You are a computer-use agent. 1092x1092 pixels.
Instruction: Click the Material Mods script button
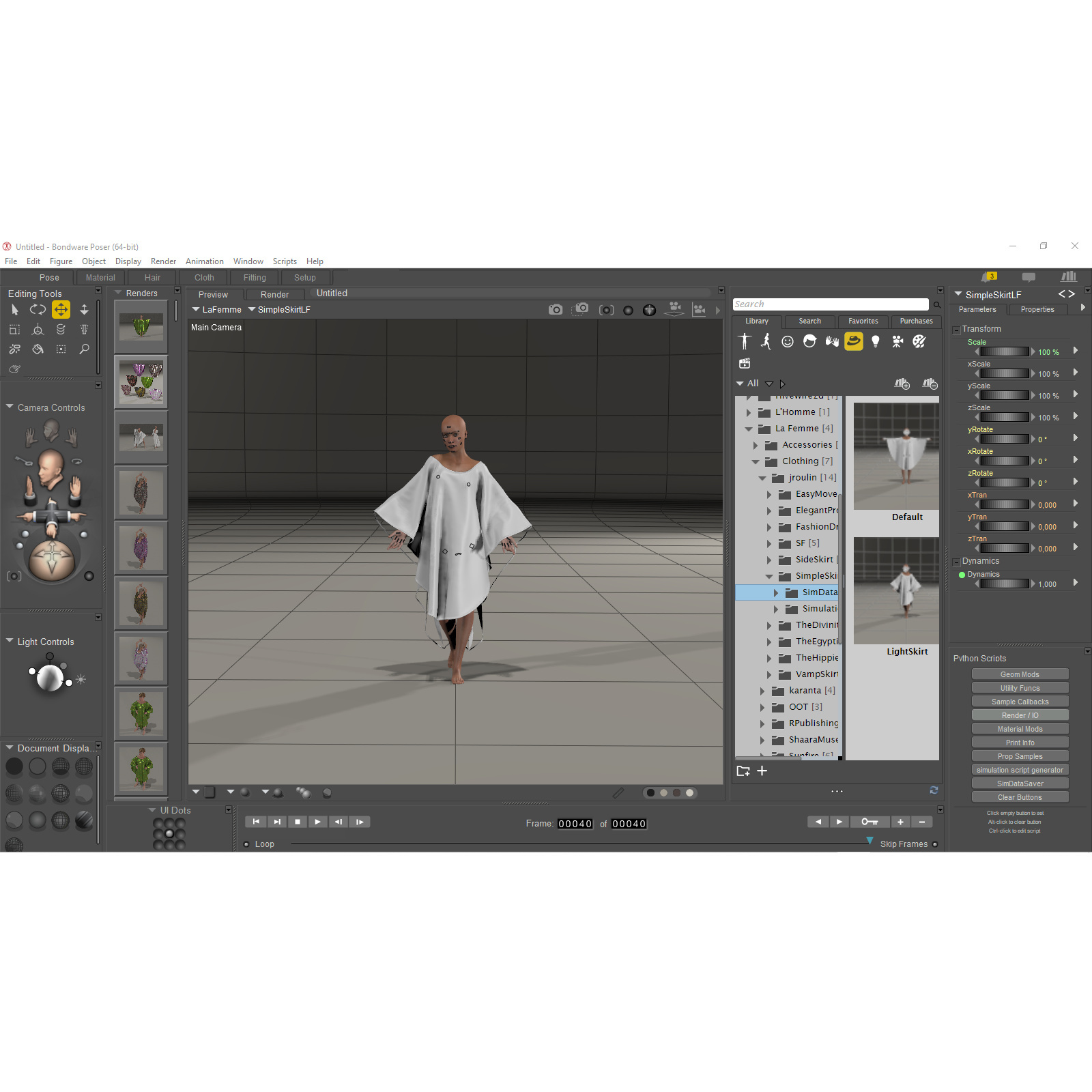(1020, 729)
